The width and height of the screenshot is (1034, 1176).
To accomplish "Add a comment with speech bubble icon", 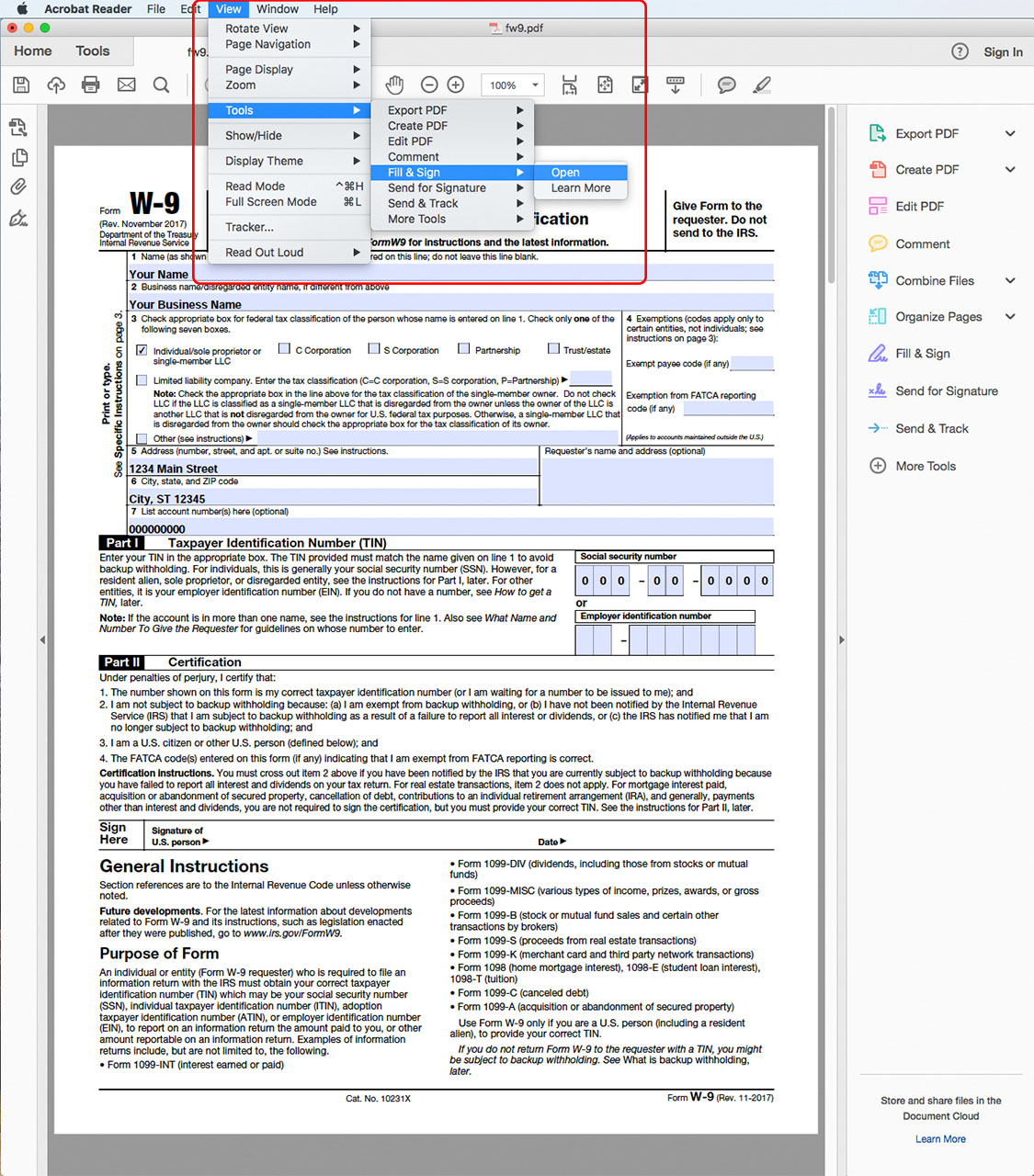I will pyautogui.click(x=727, y=85).
